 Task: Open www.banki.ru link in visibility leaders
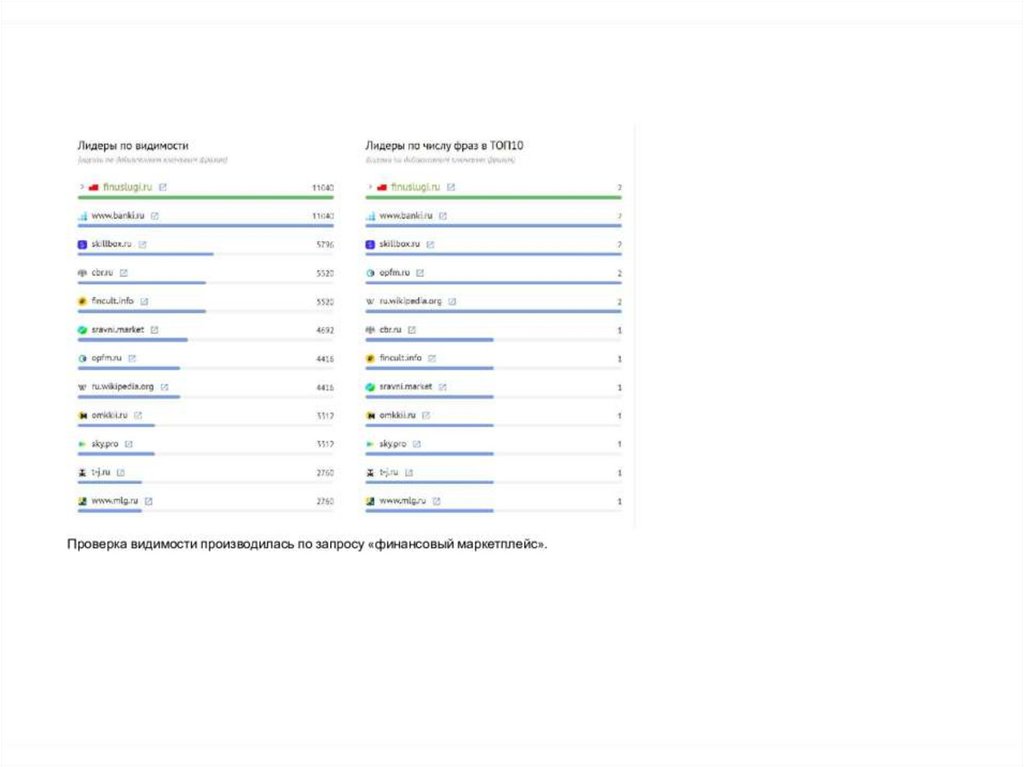coord(118,215)
